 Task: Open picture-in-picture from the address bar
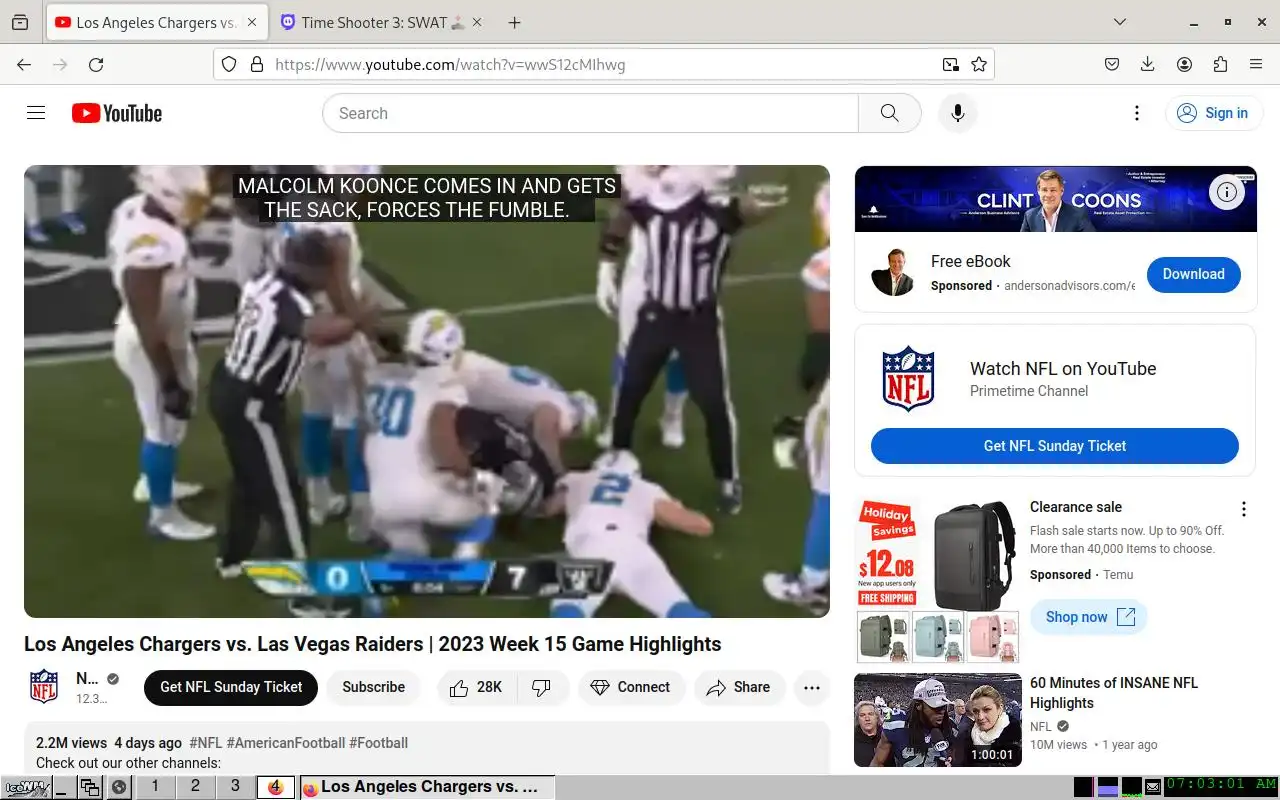coord(950,64)
